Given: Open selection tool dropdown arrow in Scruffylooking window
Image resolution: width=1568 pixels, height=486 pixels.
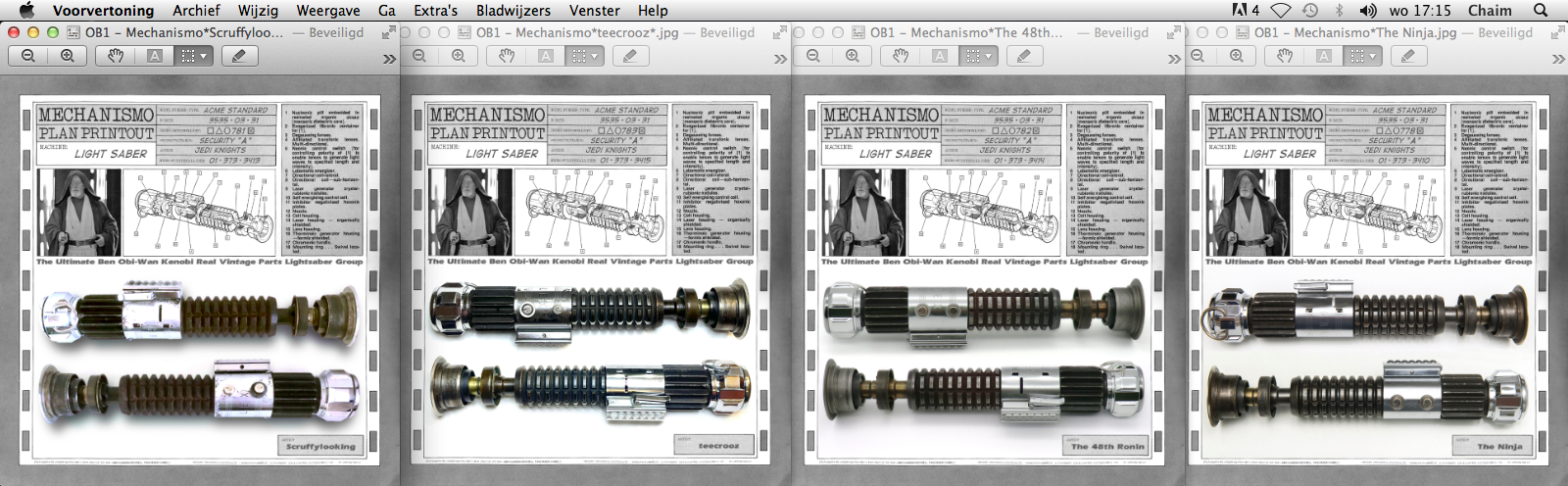Looking at the screenshot, I should pos(204,56).
